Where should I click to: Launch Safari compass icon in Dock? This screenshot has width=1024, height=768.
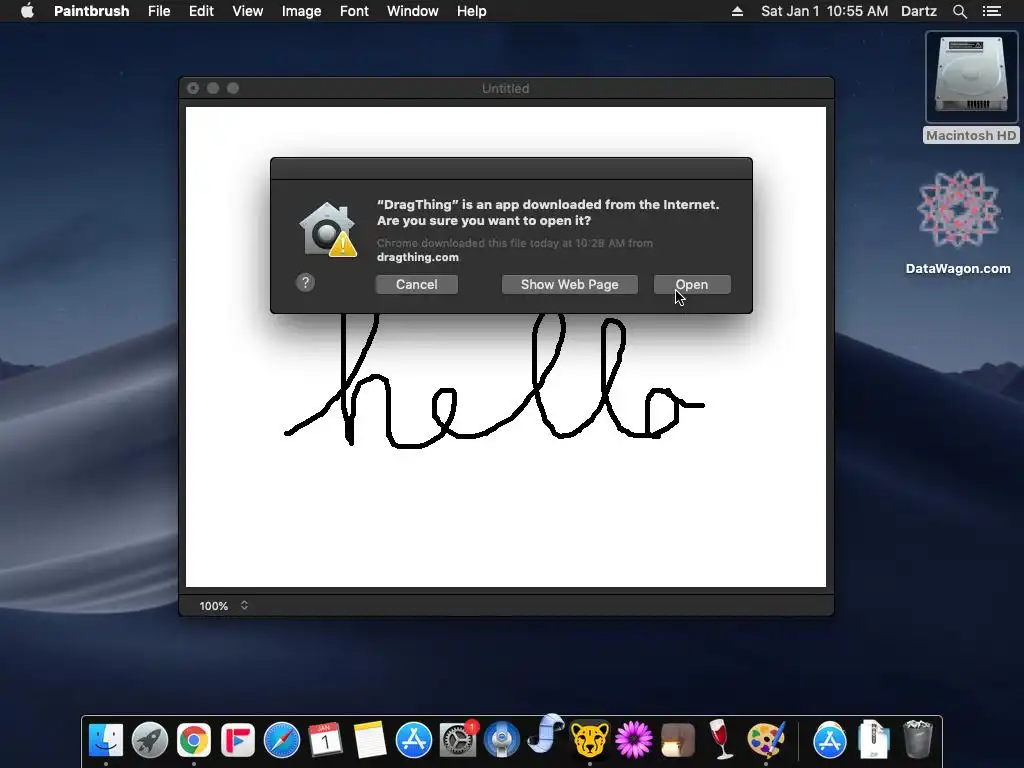coord(282,740)
